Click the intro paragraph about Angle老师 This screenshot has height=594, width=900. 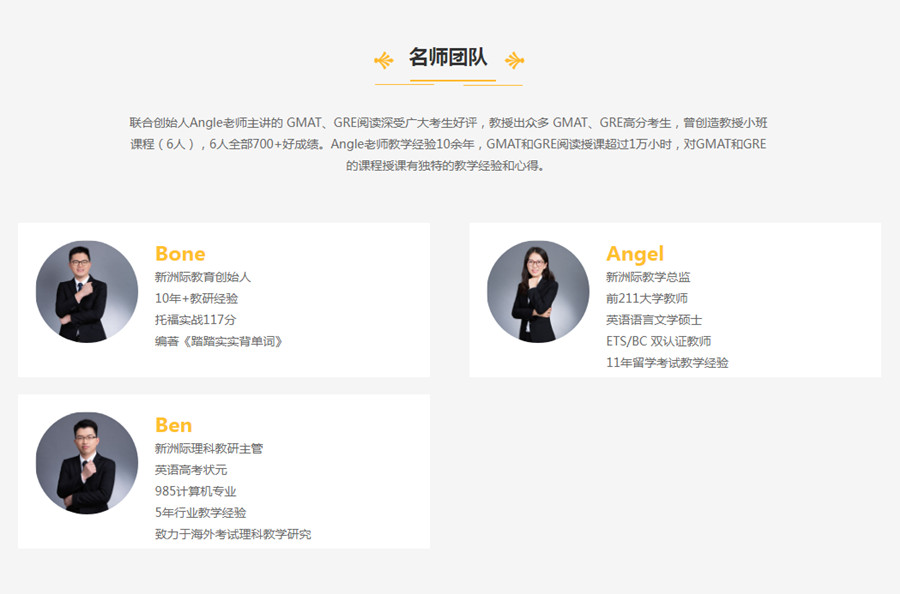(x=448, y=144)
